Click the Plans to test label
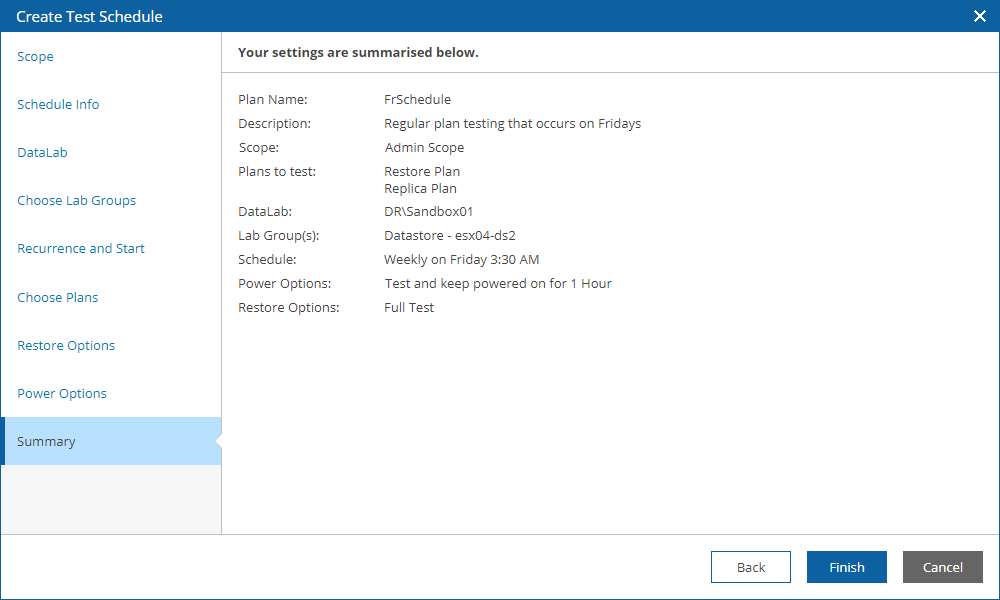Image resolution: width=1000 pixels, height=600 pixels. 277,172
